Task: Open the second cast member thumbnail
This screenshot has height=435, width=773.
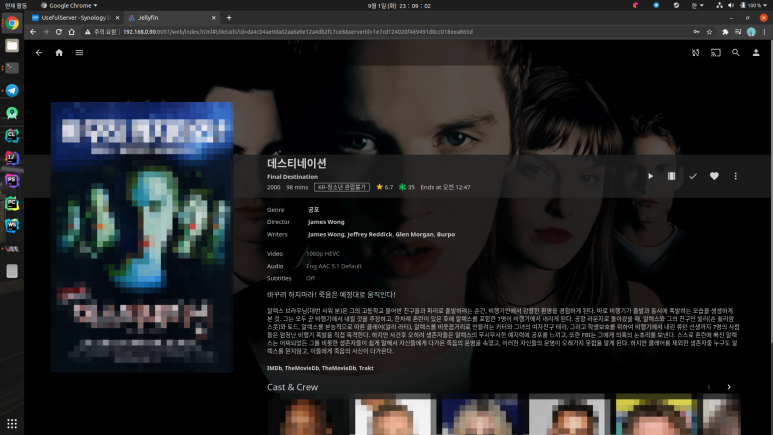Action: click(x=394, y=414)
